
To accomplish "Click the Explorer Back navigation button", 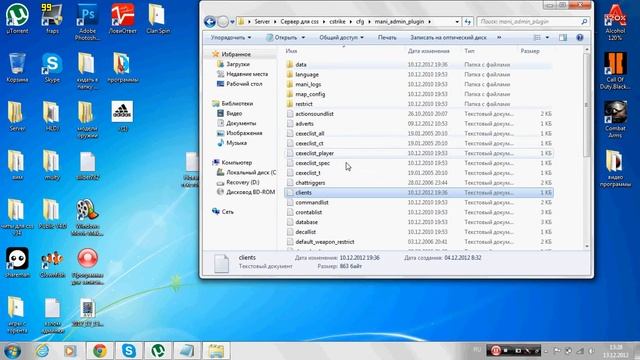I will click(210, 22).
